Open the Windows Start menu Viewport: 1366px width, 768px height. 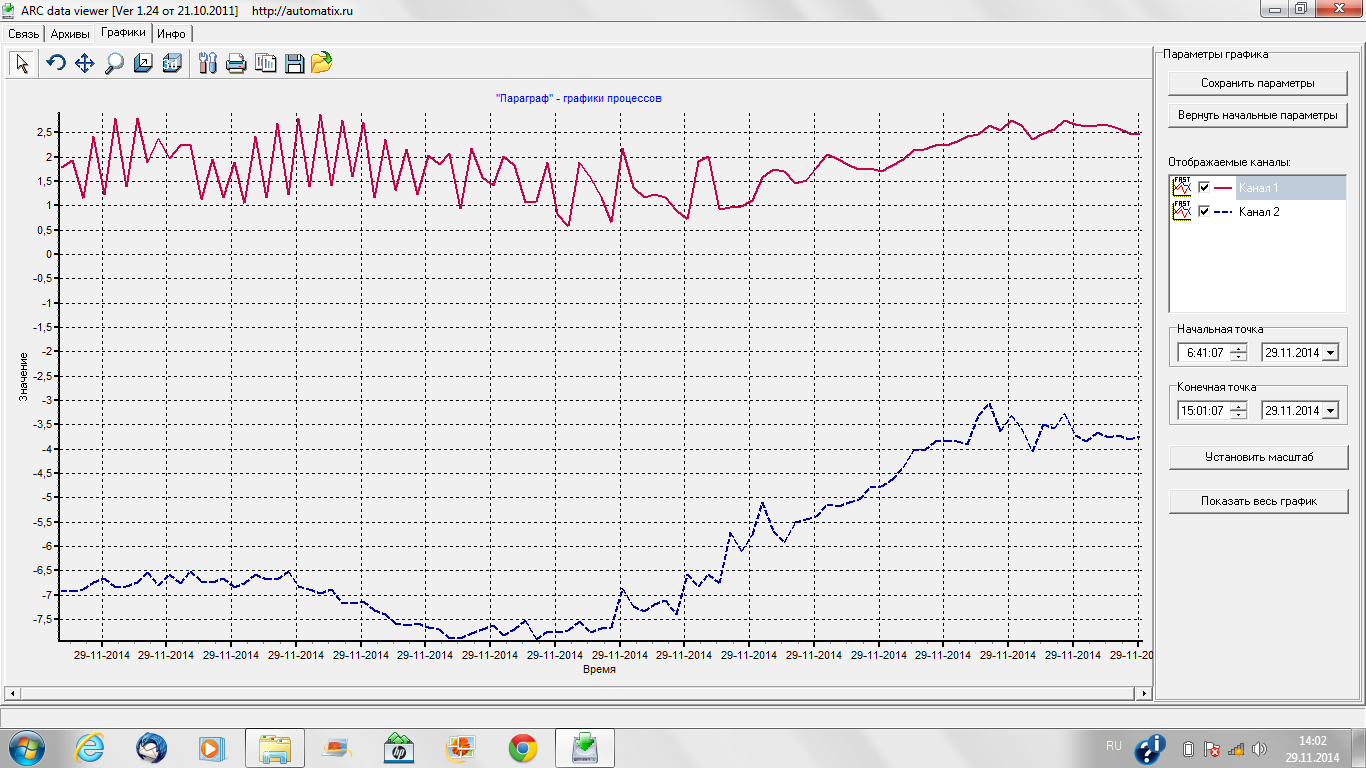tap(27, 748)
